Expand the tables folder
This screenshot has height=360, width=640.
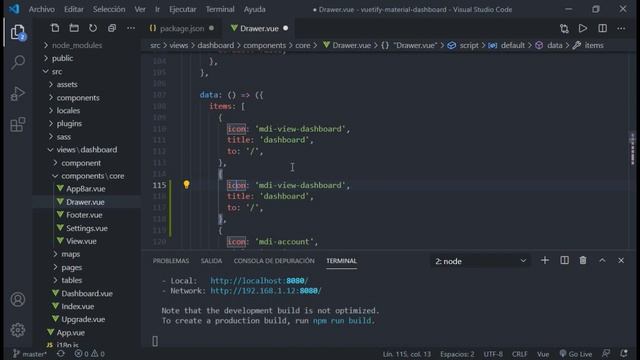click(67, 280)
